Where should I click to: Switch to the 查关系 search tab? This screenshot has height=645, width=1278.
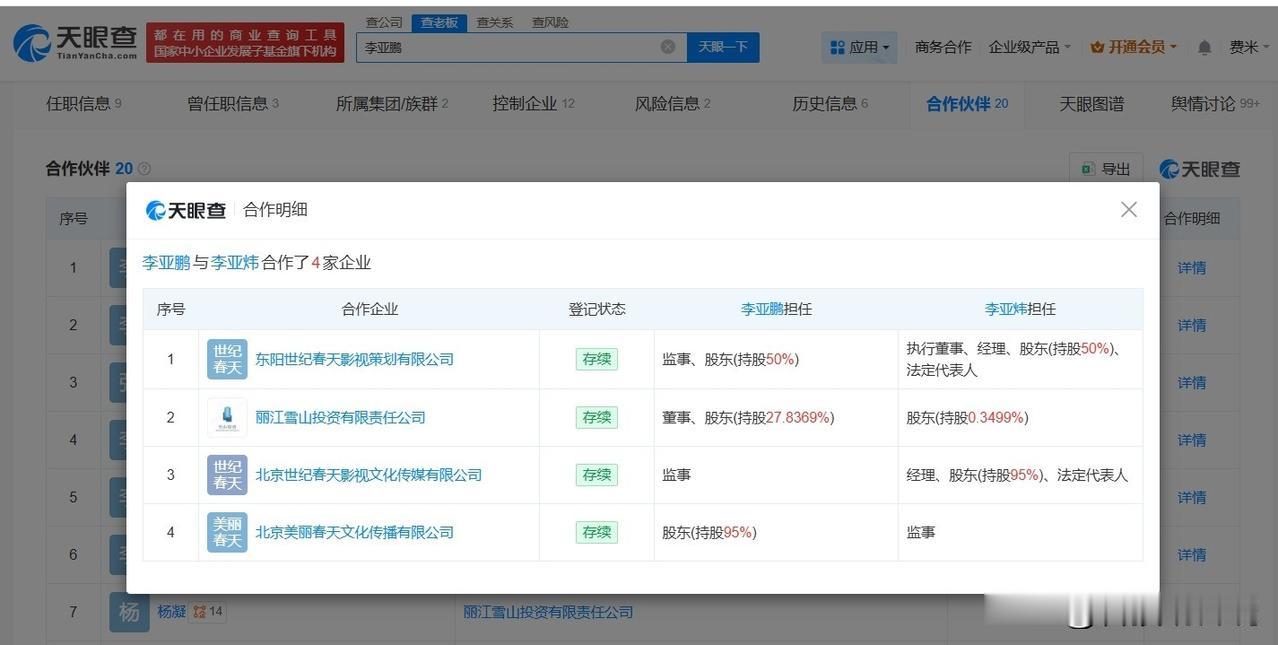494,22
